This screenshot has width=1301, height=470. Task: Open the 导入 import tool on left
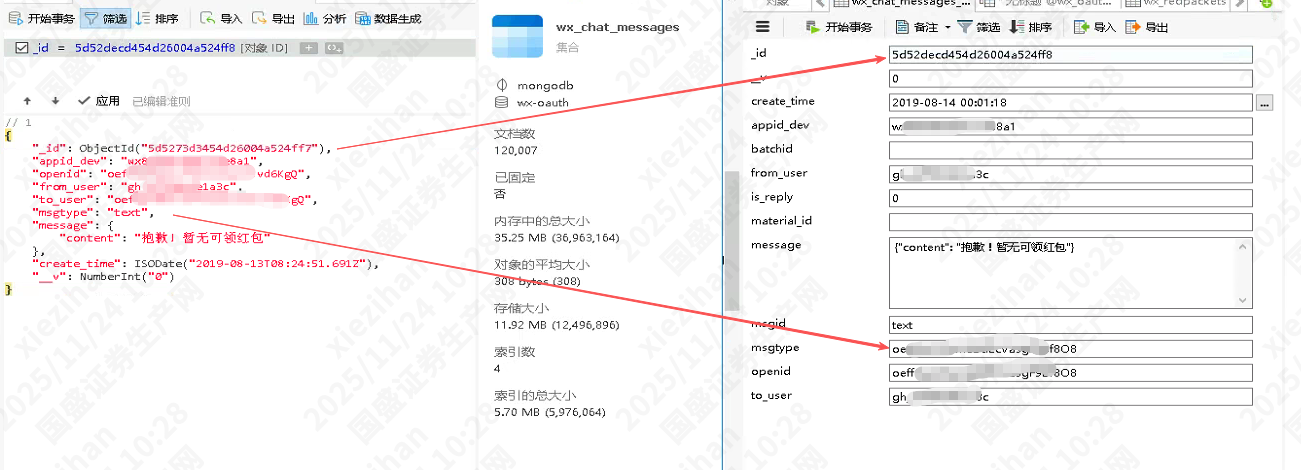tap(221, 18)
